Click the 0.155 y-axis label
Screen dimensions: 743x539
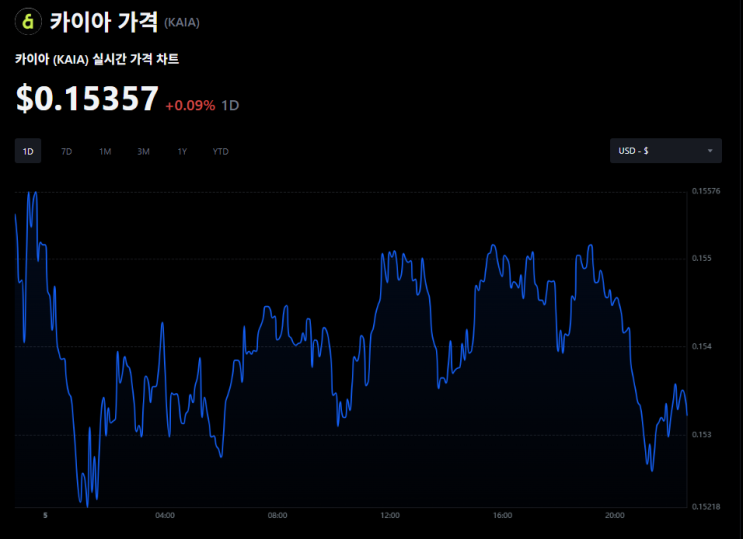click(x=702, y=258)
